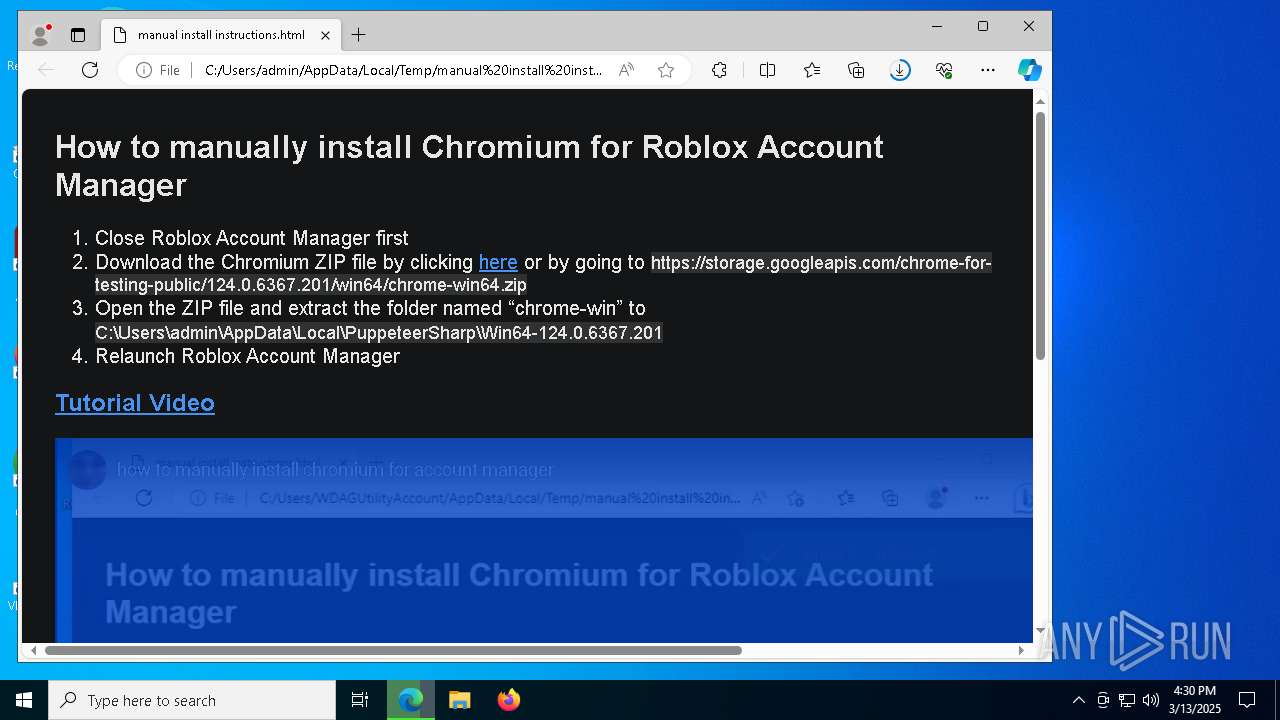This screenshot has height=720, width=1280.
Task: Focus the address bar URL field
Action: point(404,70)
